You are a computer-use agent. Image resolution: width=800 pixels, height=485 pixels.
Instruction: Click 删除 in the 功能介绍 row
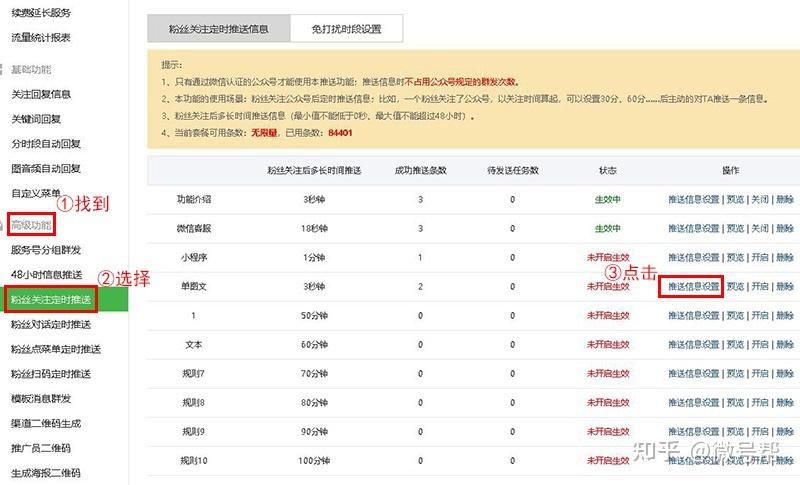click(785, 199)
